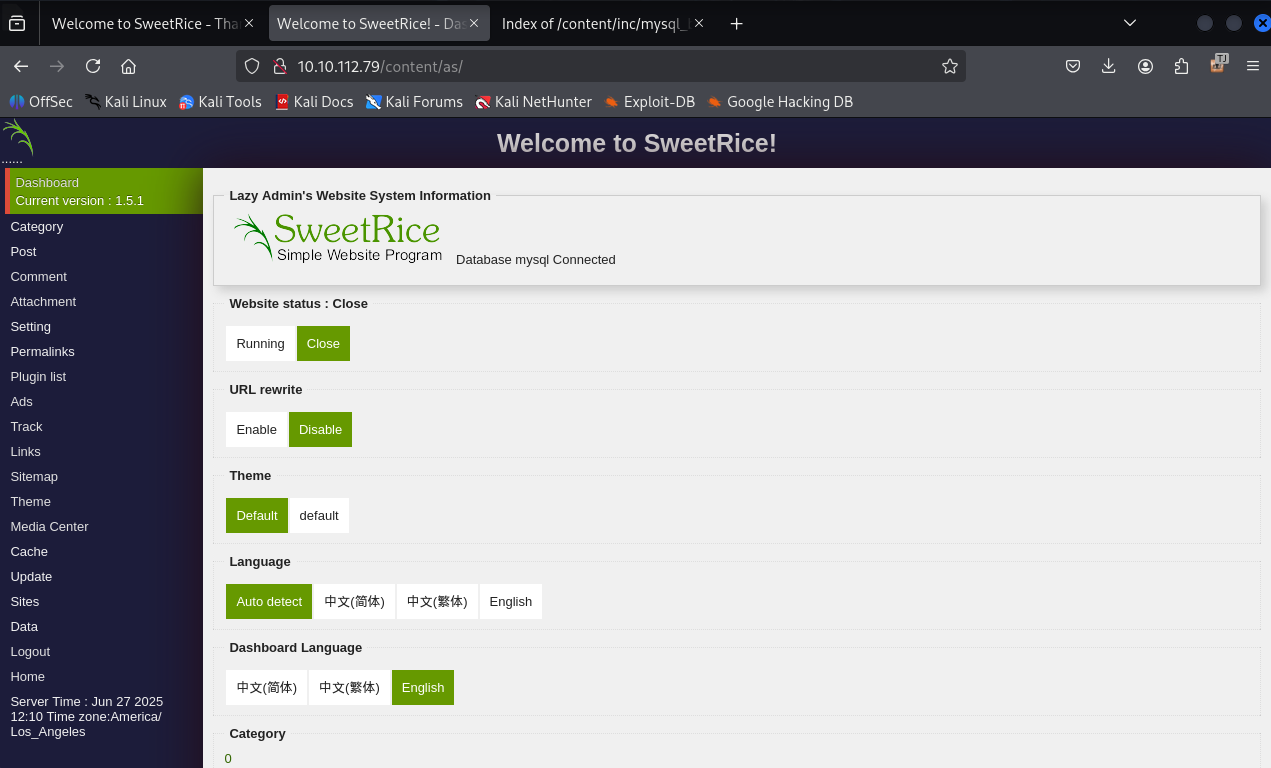1271x768 pixels.
Task: Open the Media Center menu item
Action: point(49,526)
